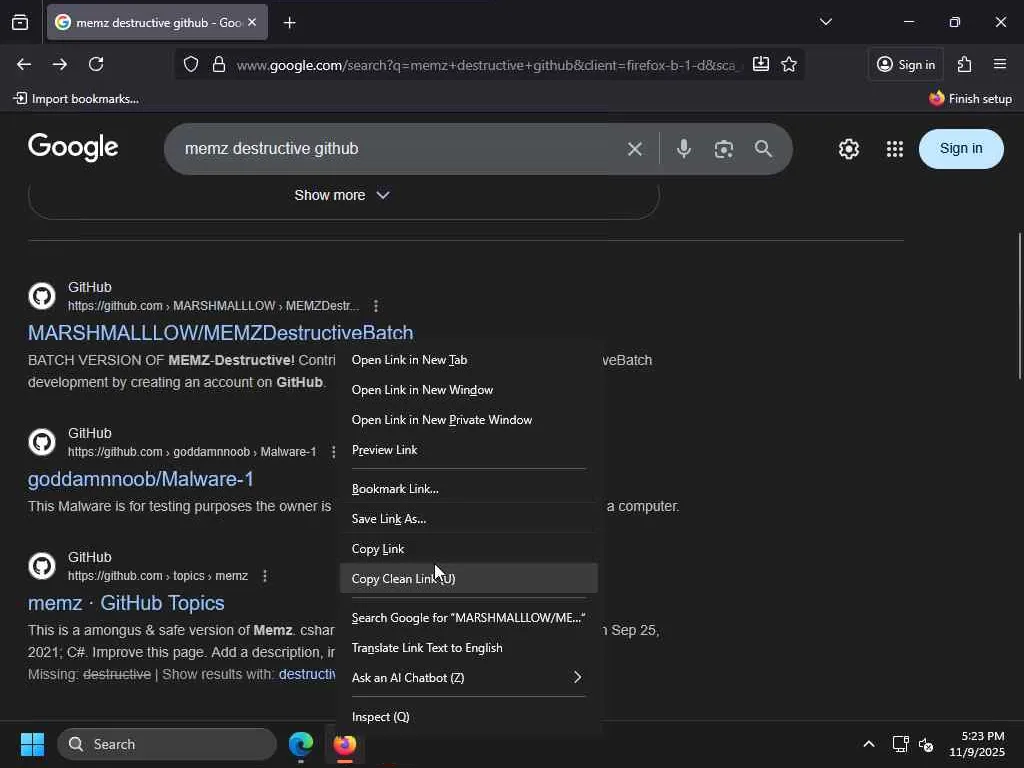Click the muted volume tray icon
Screen dimensions: 1024x768
coord(926,744)
